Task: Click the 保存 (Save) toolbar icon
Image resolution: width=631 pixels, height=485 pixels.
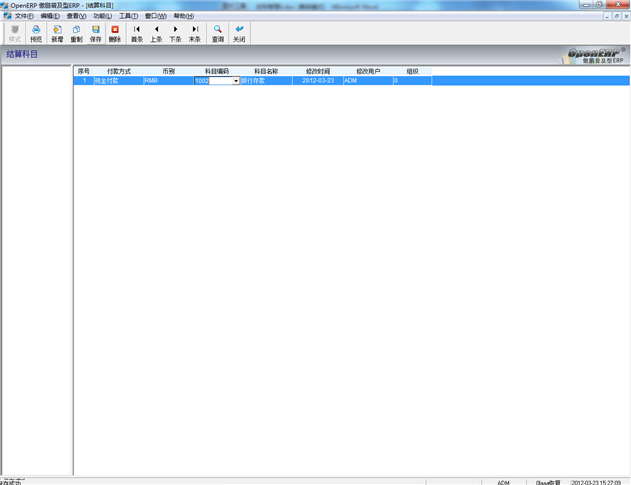Action: pos(95,33)
